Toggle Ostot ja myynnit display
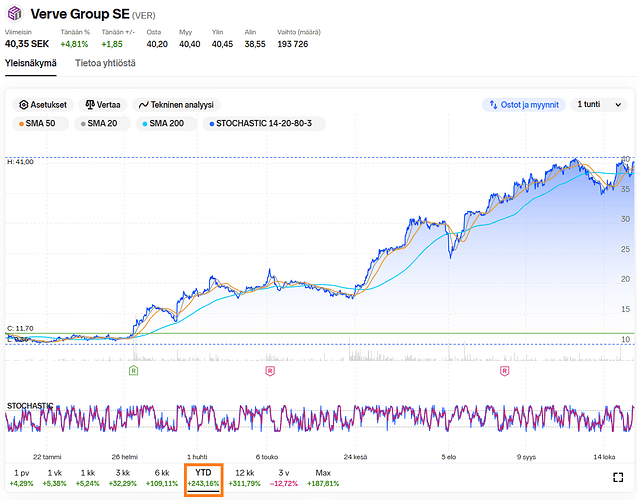Viewport: 637px width, 500px height. 523,104
